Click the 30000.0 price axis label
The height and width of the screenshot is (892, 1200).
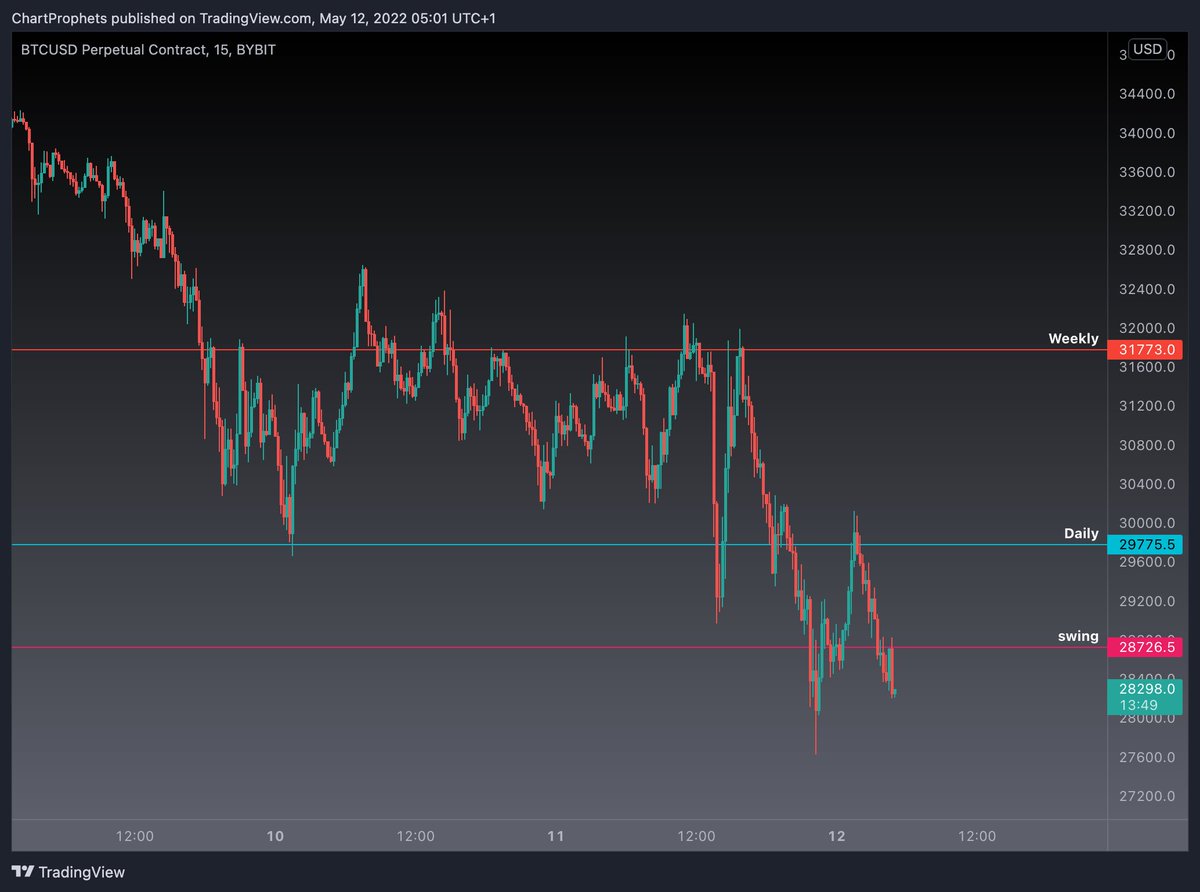click(1147, 523)
